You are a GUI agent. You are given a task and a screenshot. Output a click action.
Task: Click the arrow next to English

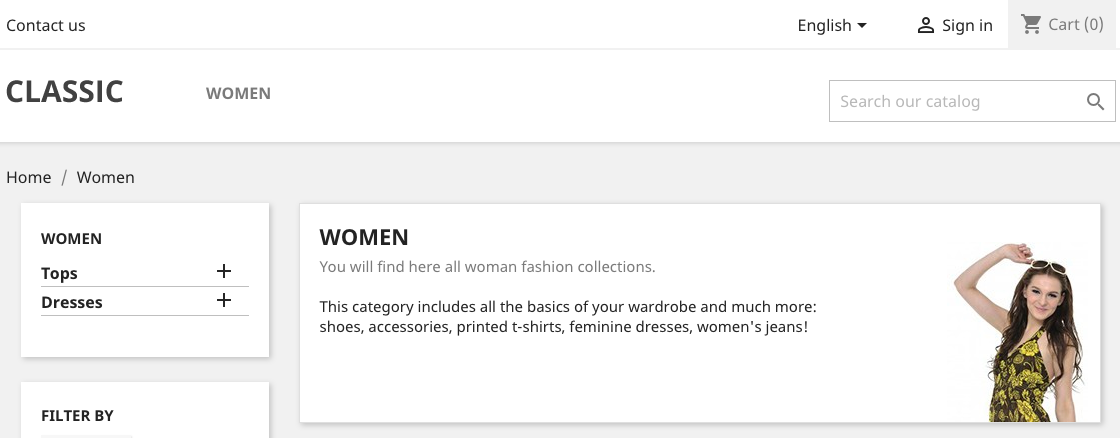point(862,26)
